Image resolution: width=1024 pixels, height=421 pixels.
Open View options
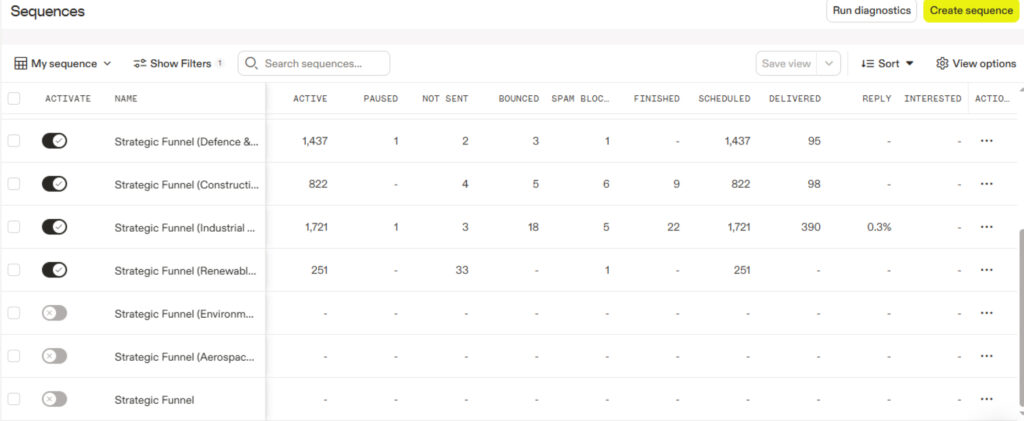pyautogui.click(x=976, y=63)
